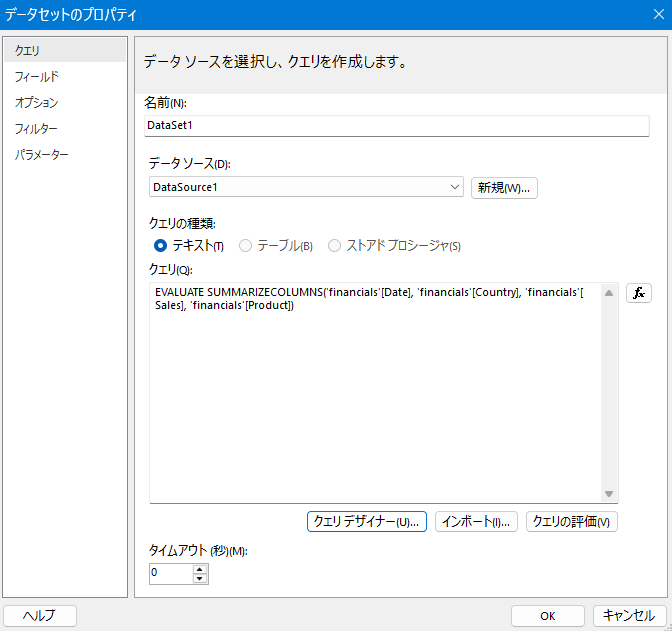Close the dataset properties dialog

coord(659,14)
